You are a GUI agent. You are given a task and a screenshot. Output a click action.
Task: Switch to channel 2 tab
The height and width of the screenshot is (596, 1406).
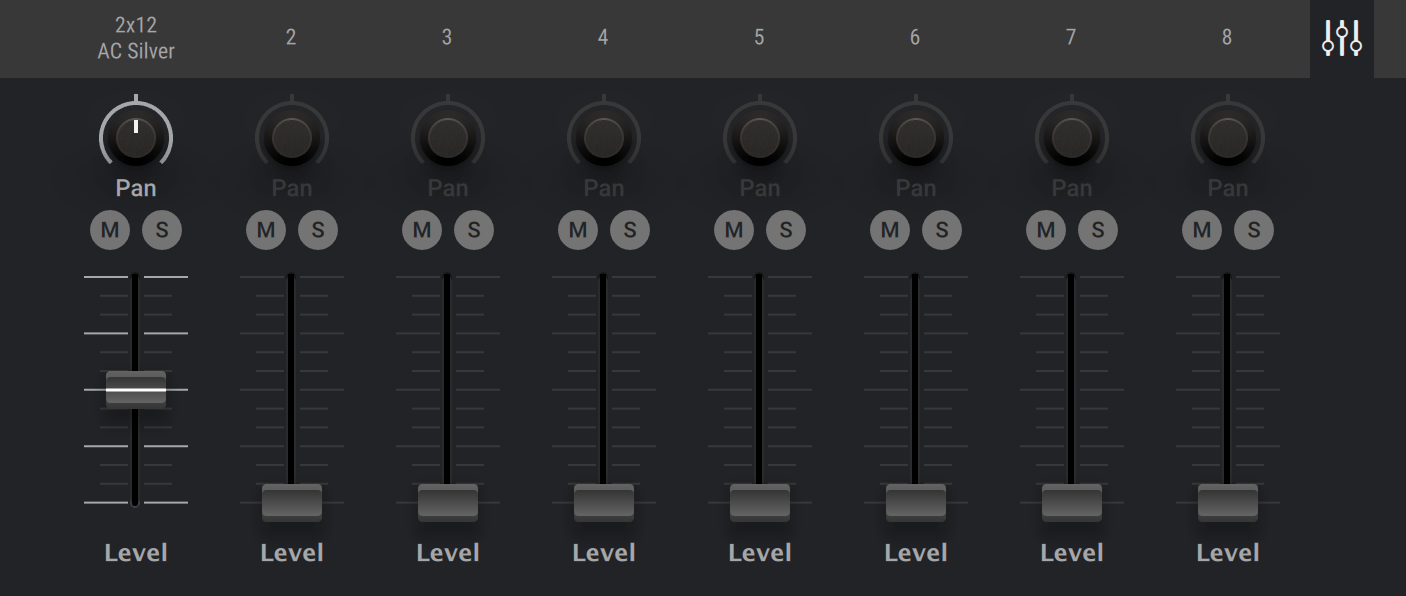tap(291, 39)
